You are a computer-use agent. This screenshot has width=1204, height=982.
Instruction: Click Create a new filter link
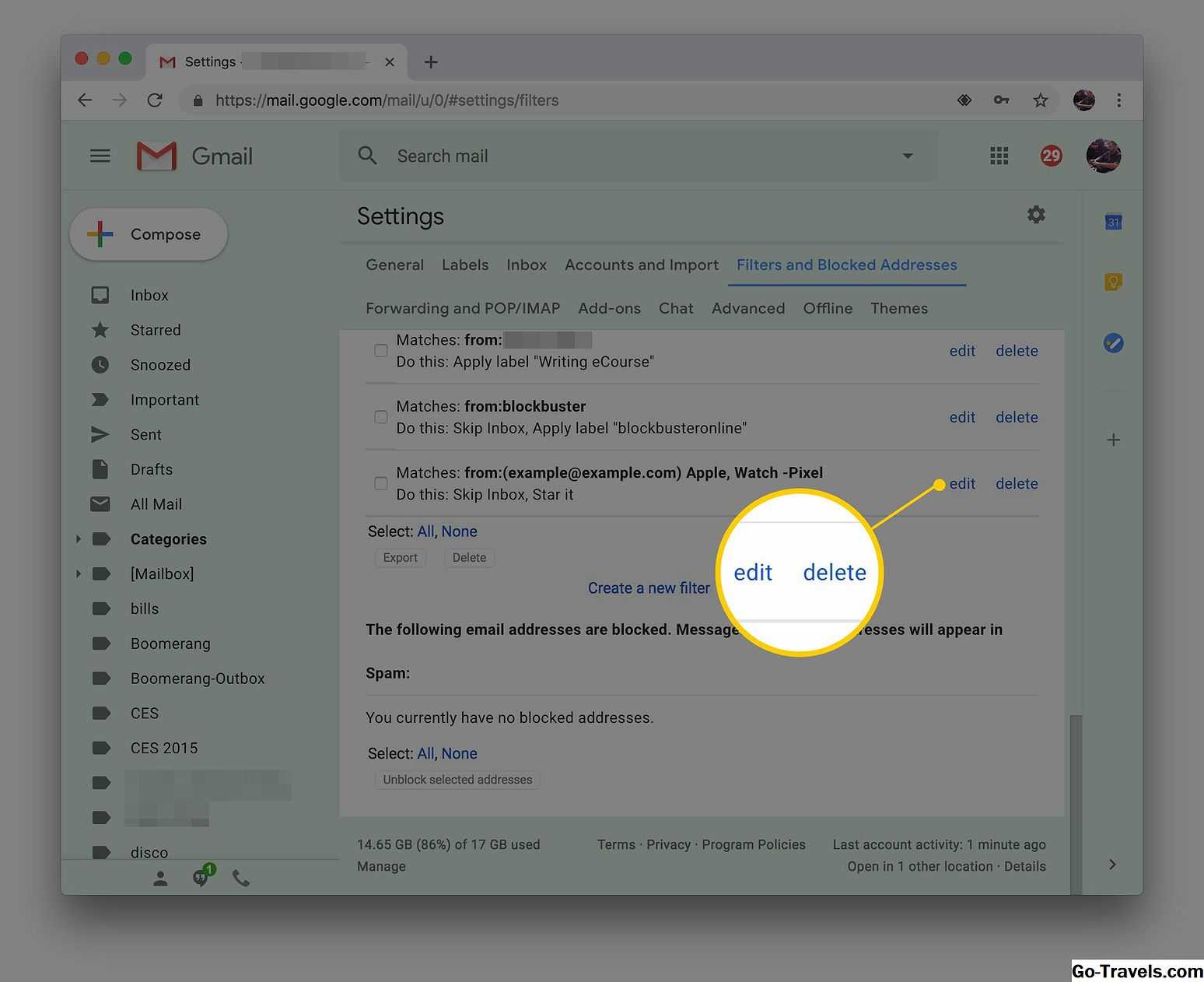click(x=649, y=588)
